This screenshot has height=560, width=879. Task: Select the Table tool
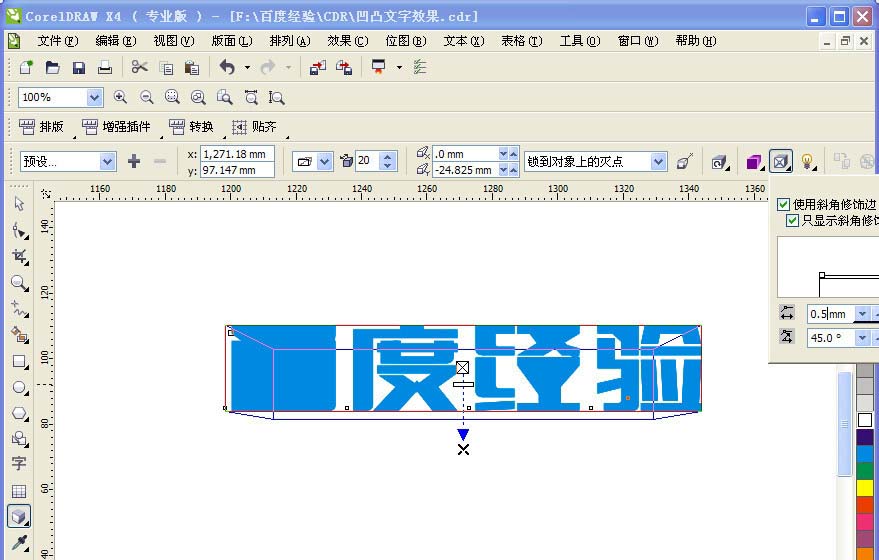(19, 491)
